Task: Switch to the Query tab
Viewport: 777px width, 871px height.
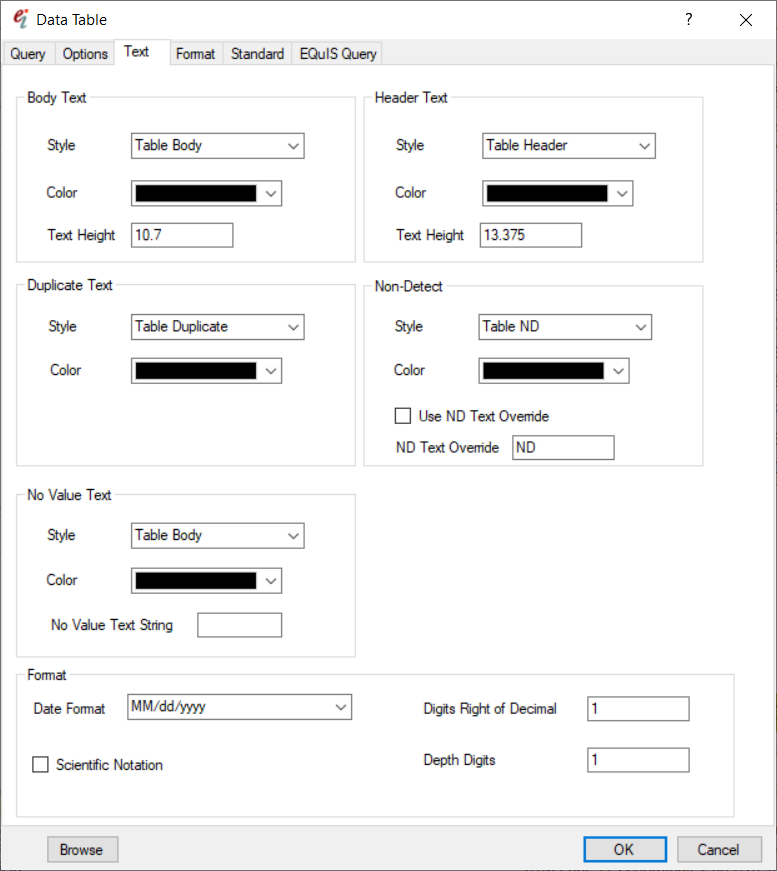Action: [28, 54]
